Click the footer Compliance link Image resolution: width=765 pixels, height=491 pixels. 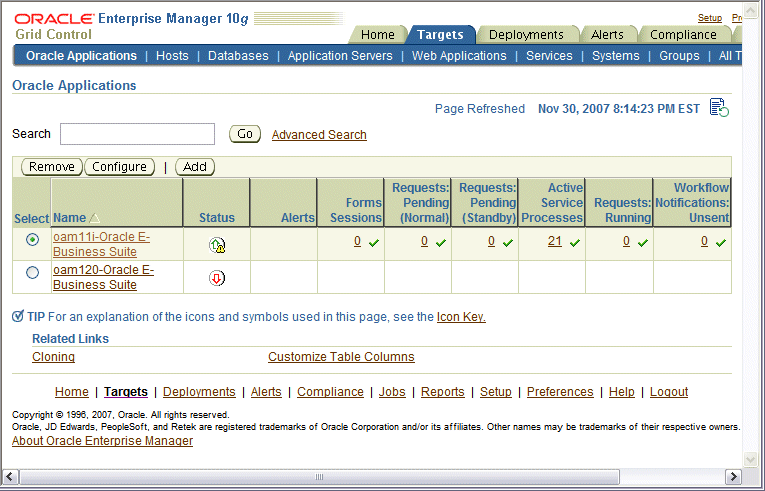[330, 392]
